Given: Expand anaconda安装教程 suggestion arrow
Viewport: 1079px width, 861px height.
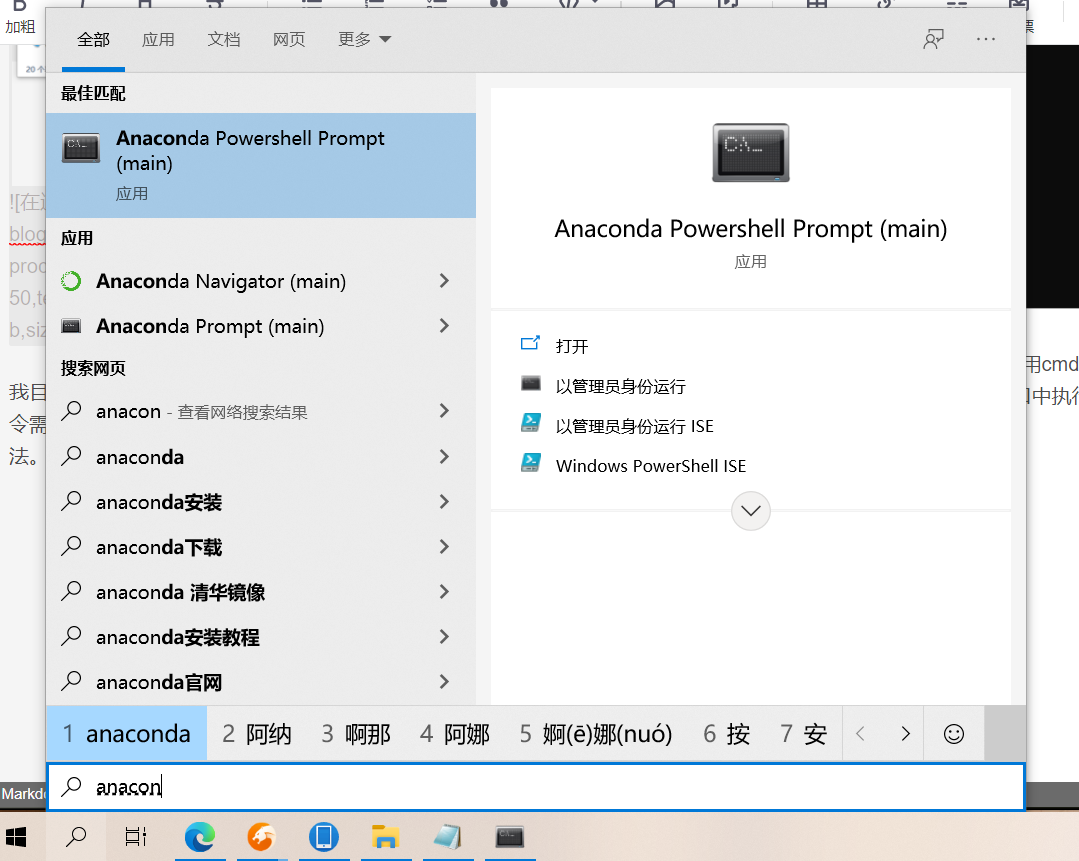Looking at the screenshot, I should [x=445, y=637].
